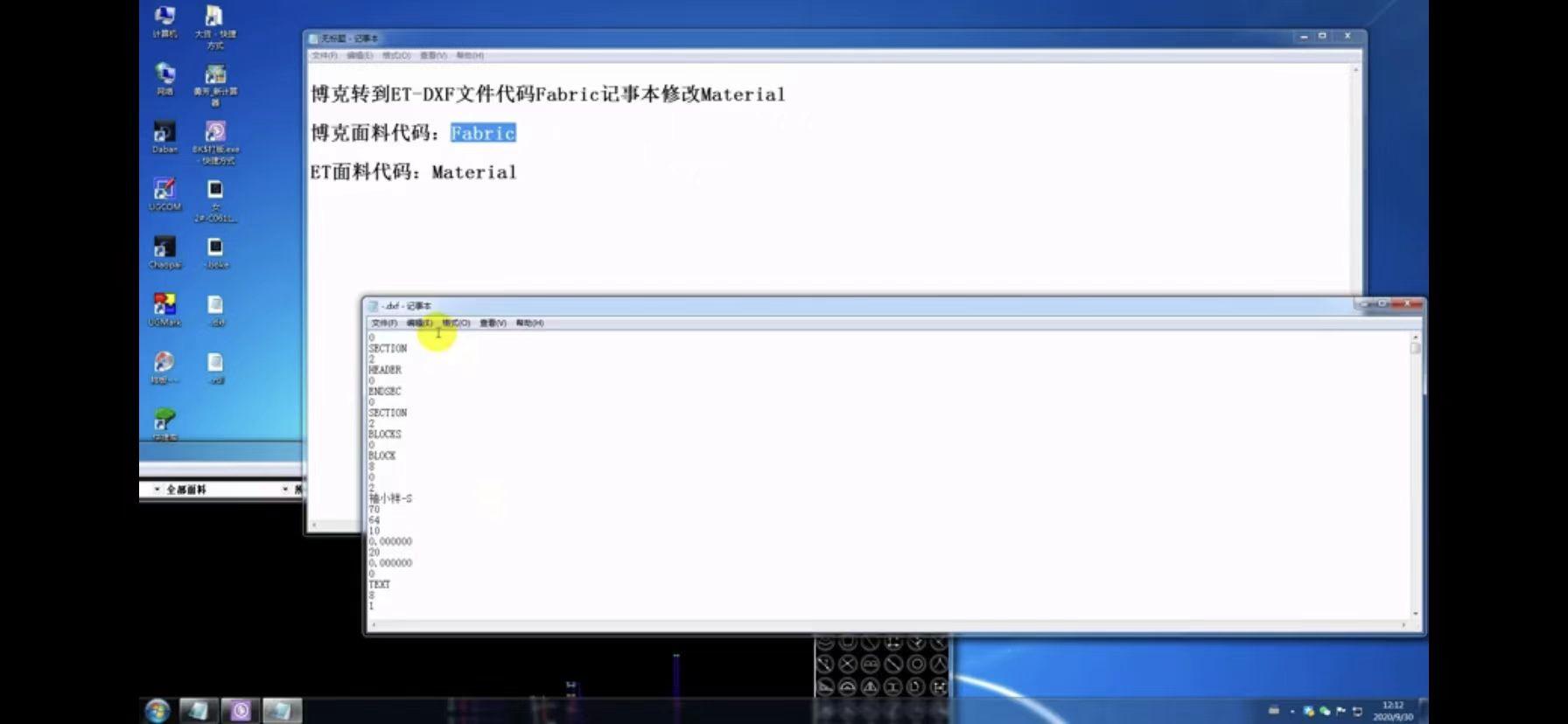Screen dimensions: 1568x724
Task: Open 帮助(H) menu in dxf Notepad
Action: click(x=529, y=323)
